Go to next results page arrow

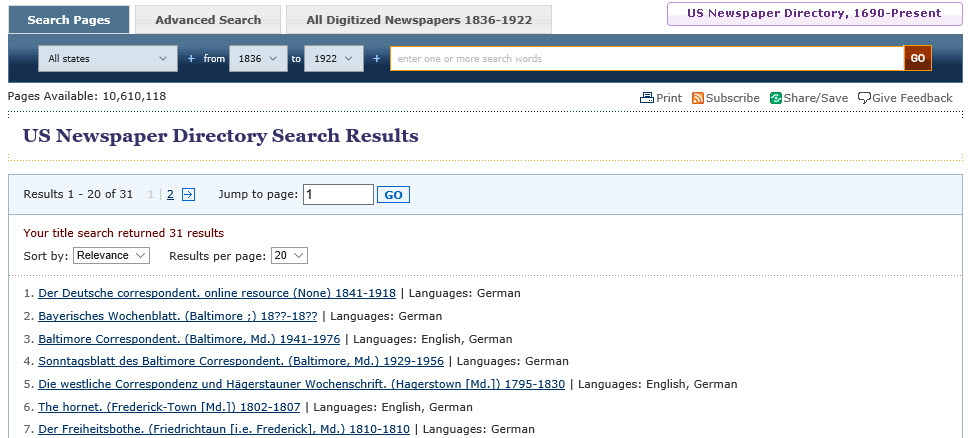(x=188, y=195)
